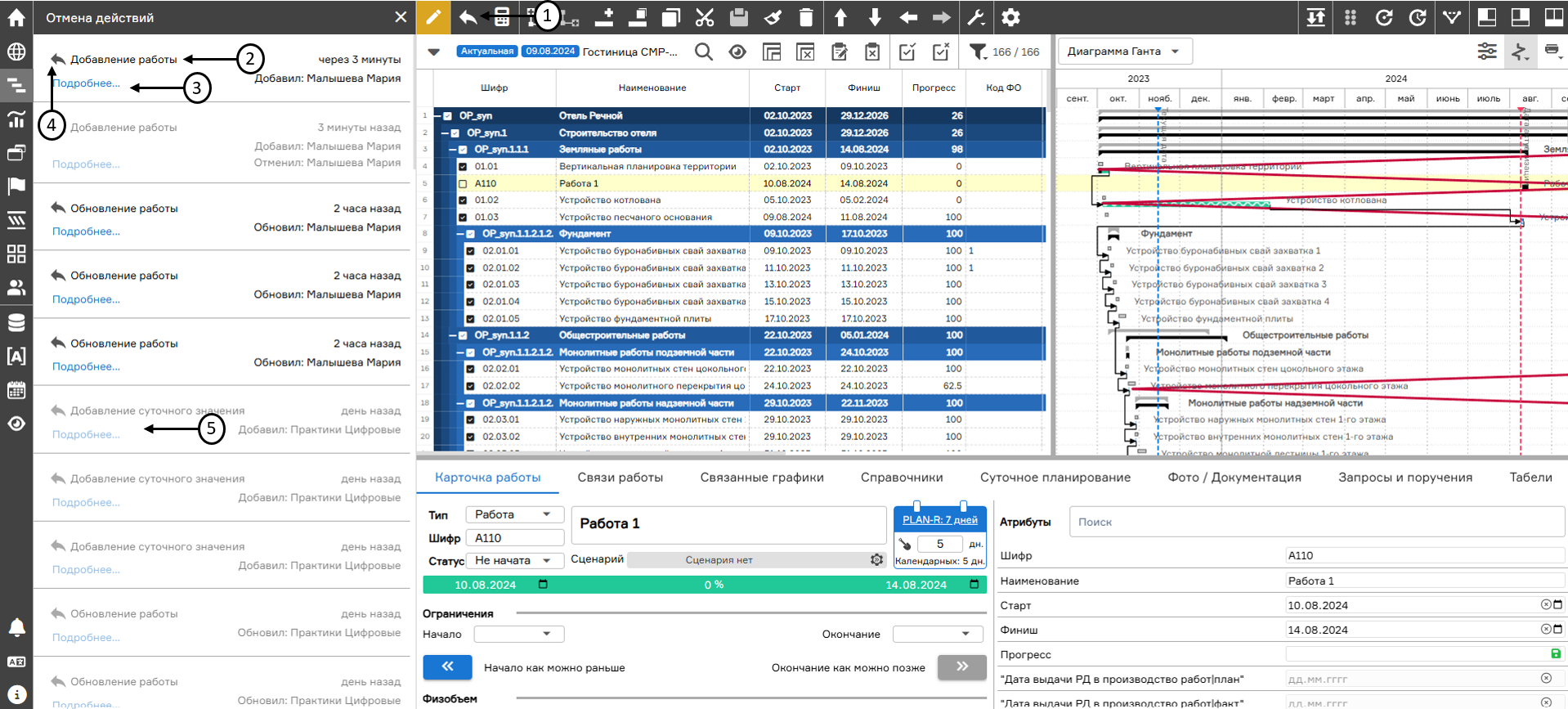The image size is (1568, 709).
Task: Click the Поиск attributes search field
Action: click(1317, 522)
